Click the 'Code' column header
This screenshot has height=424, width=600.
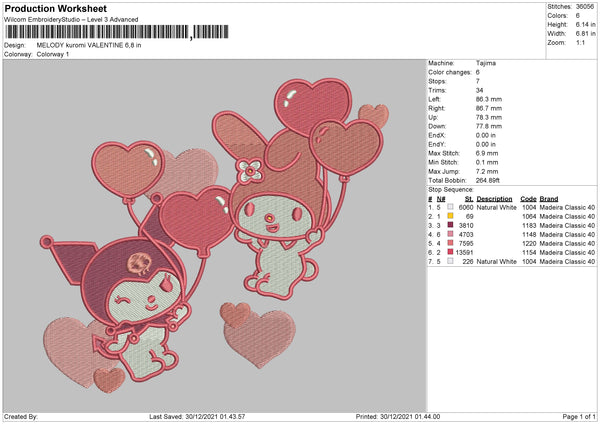[x=528, y=199]
